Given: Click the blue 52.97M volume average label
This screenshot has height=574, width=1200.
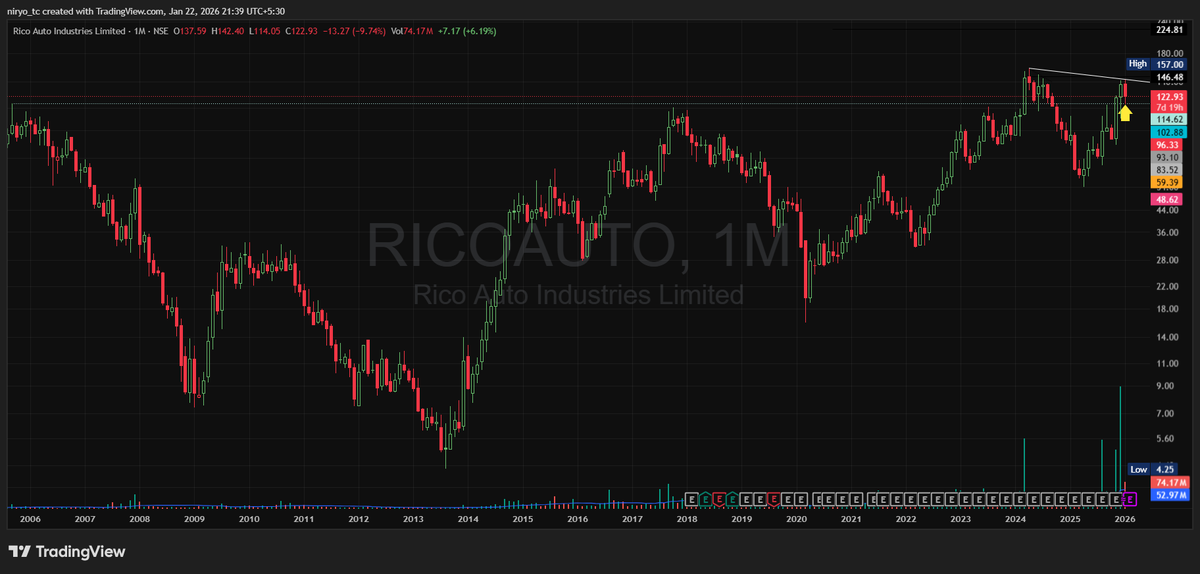Looking at the screenshot, I should point(1170,494).
